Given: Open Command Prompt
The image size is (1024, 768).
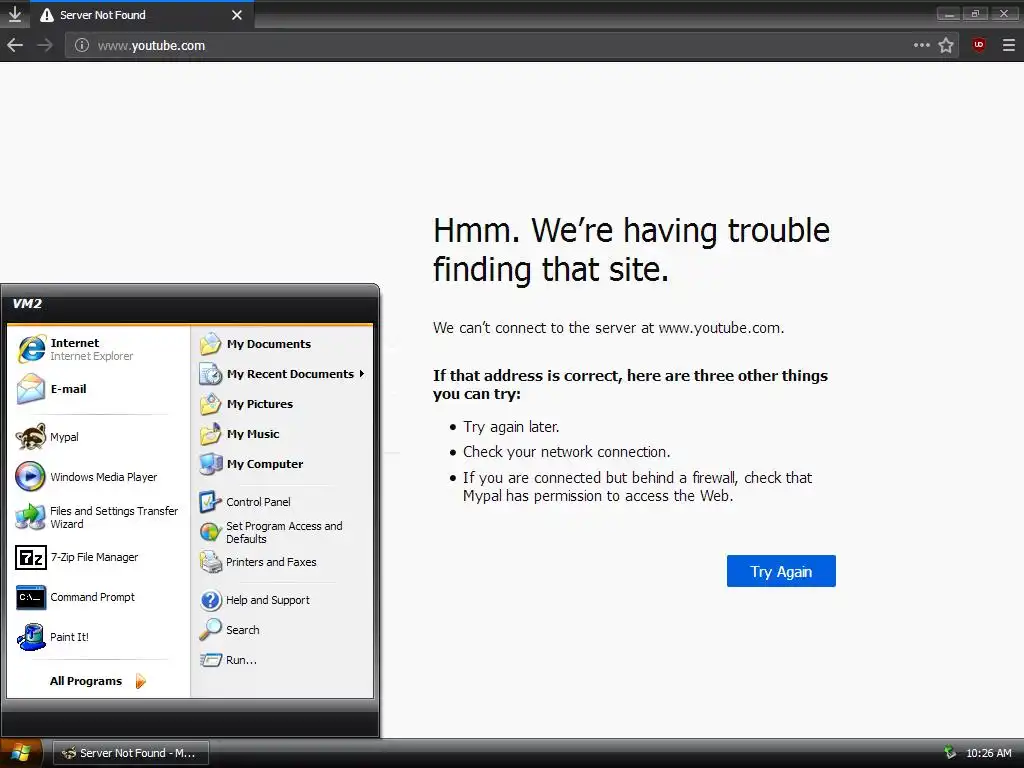Looking at the screenshot, I should [x=98, y=597].
